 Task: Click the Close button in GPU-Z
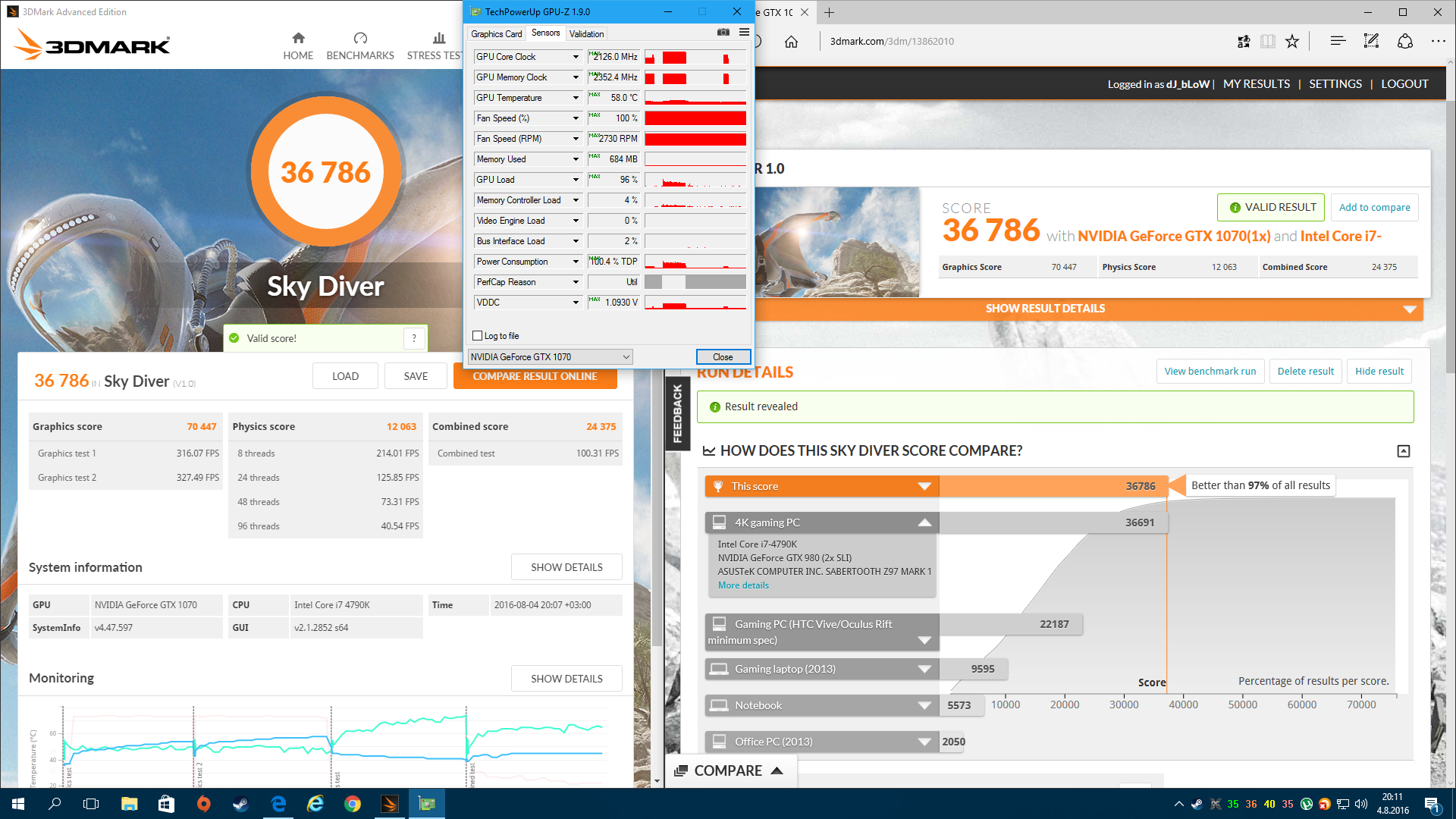[723, 357]
